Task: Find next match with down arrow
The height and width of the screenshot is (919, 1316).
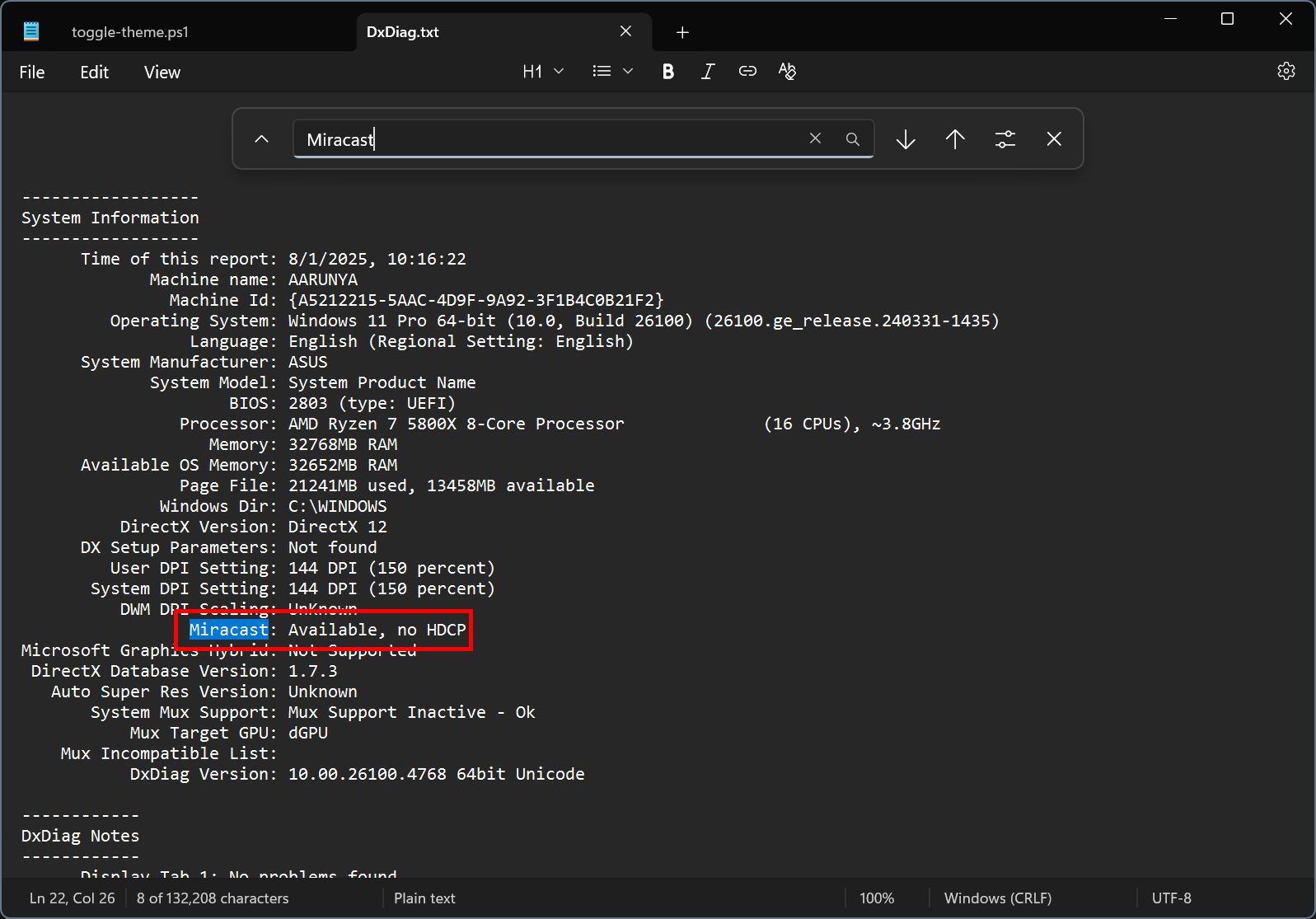Action: point(906,139)
